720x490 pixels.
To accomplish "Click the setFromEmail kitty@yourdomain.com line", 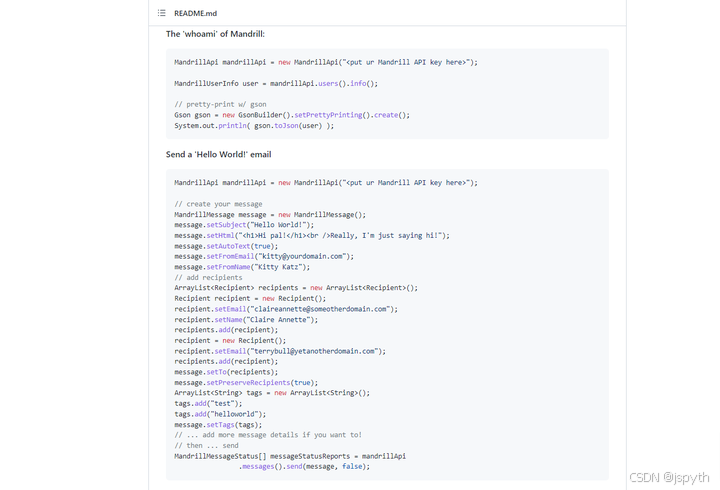I will [264, 256].
